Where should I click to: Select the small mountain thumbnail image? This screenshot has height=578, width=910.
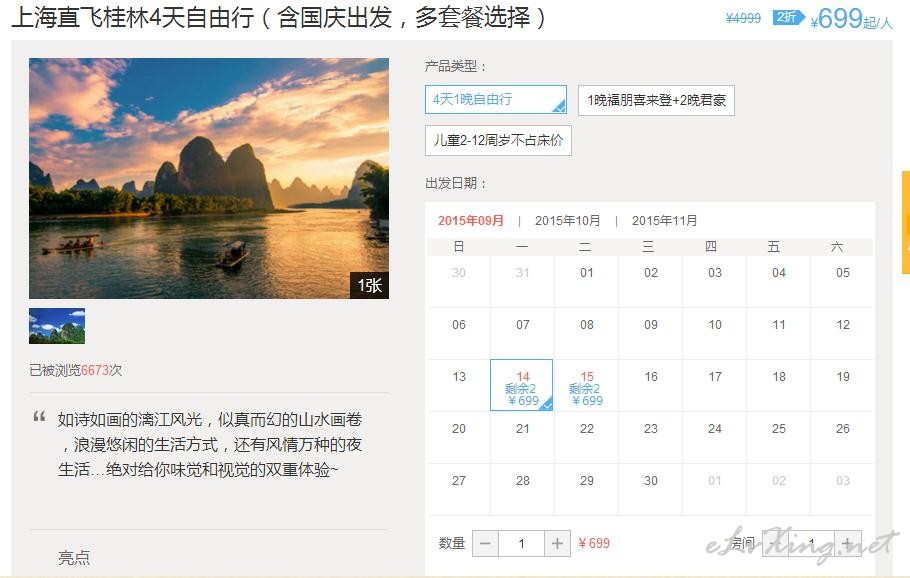[x=57, y=326]
